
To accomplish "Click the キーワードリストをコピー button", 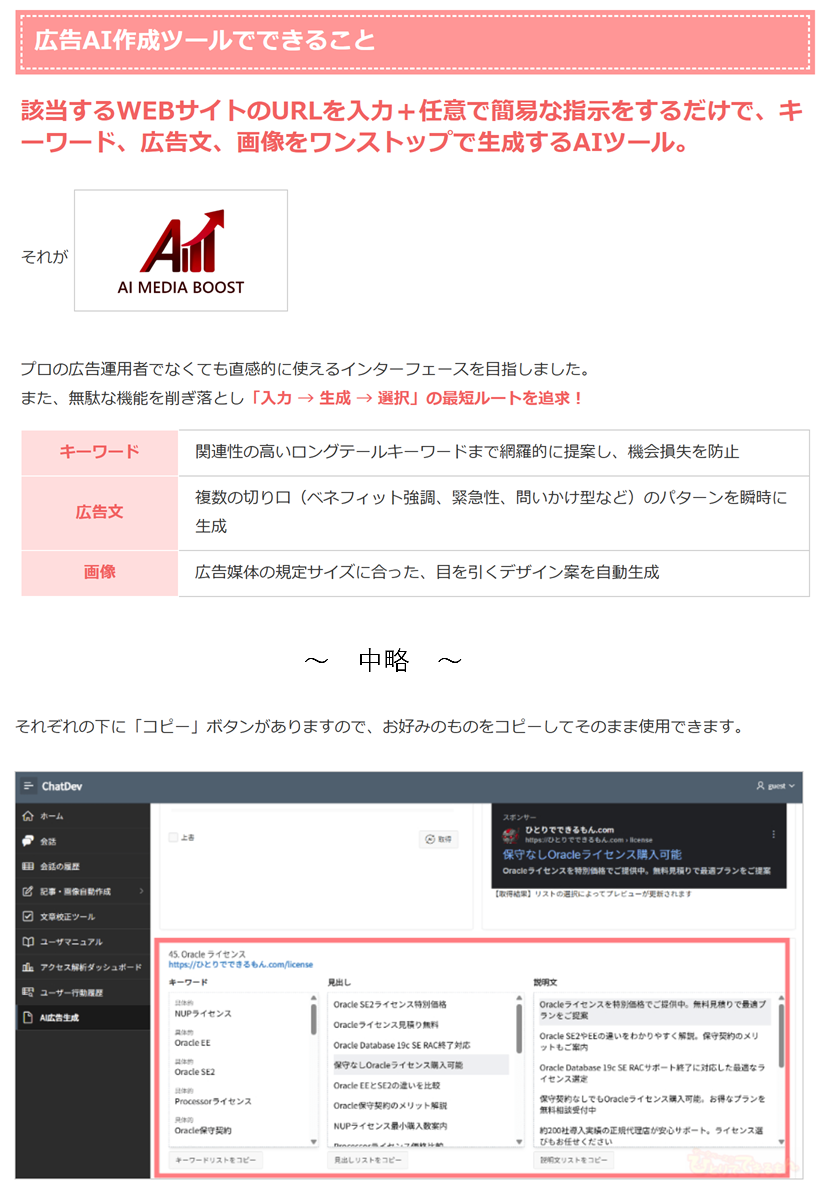I will (215, 1158).
